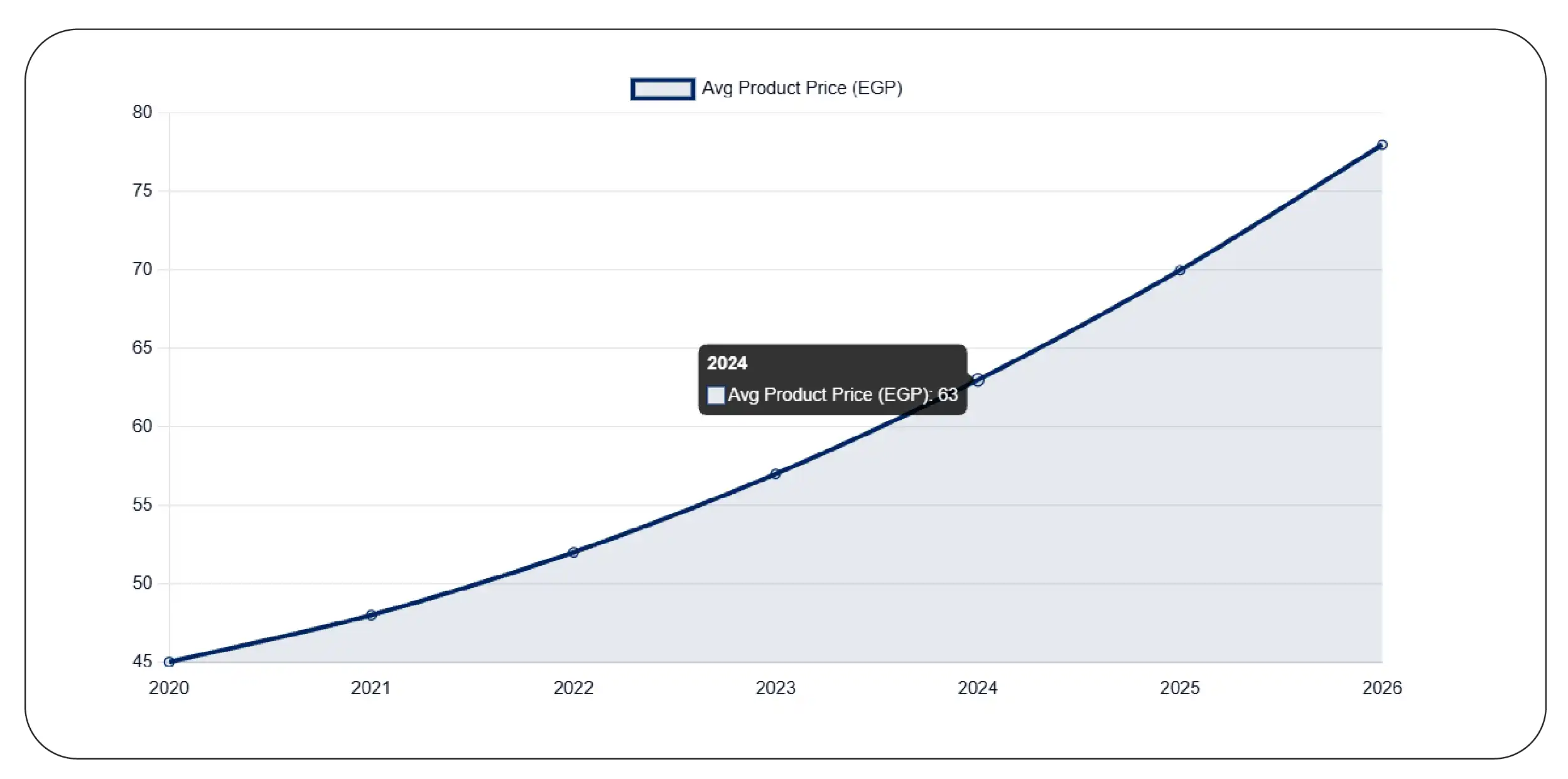Click the tooltip title '2024'
Screen dimensions: 1568x779
point(727,363)
